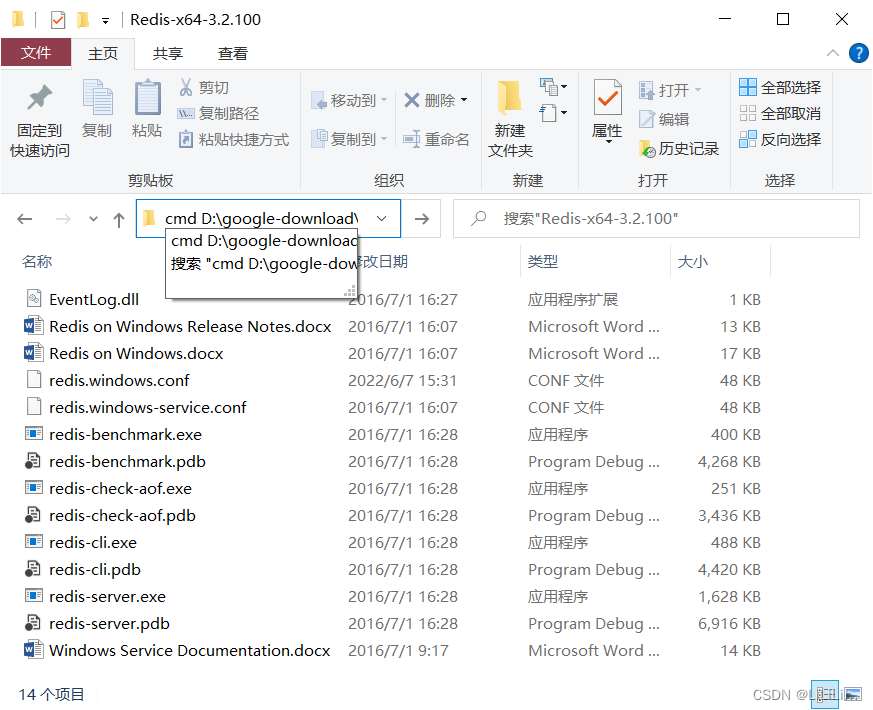The width and height of the screenshot is (873, 710).
Task: Click the New folder (新建文件夹) icon
Action: click(510, 97)
